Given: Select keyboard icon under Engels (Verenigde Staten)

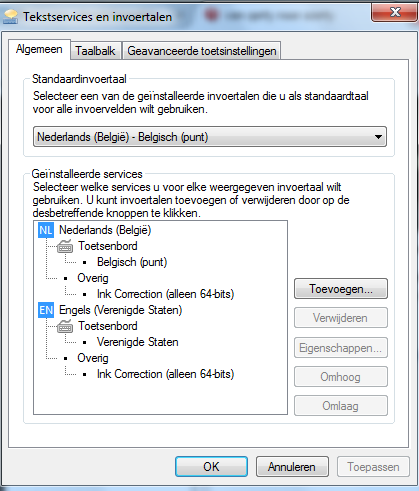Looking at the screenshot, I should pyautogui.click(x=65, y=326).
